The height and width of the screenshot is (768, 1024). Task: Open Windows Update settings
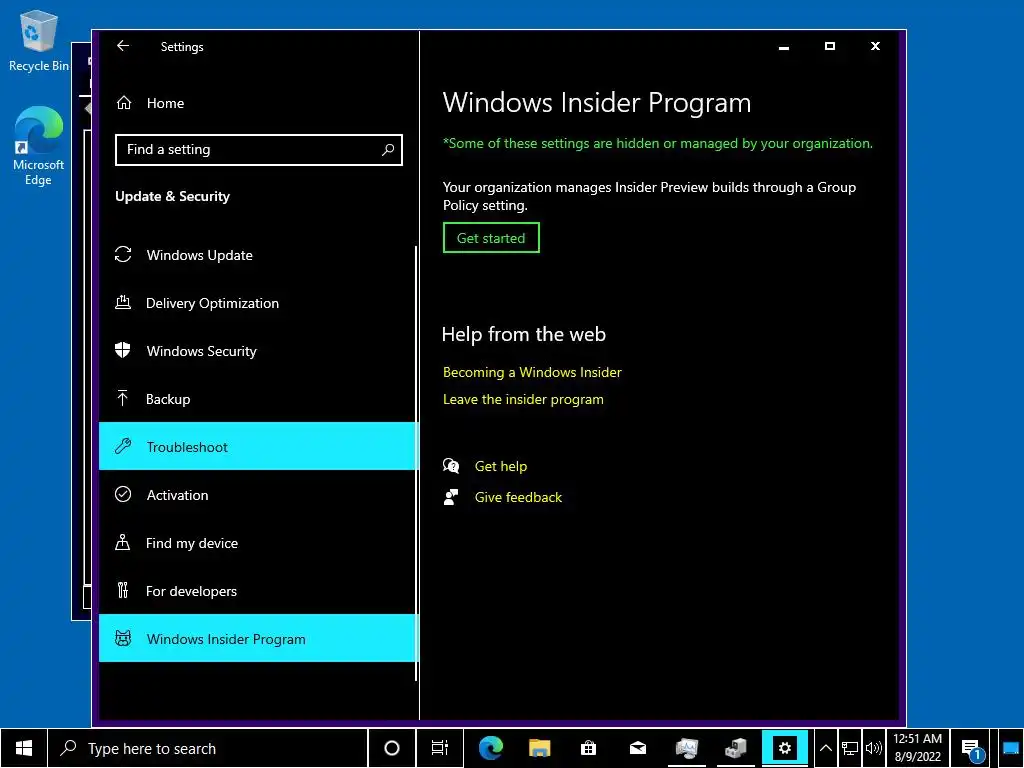tap(258, 255)
